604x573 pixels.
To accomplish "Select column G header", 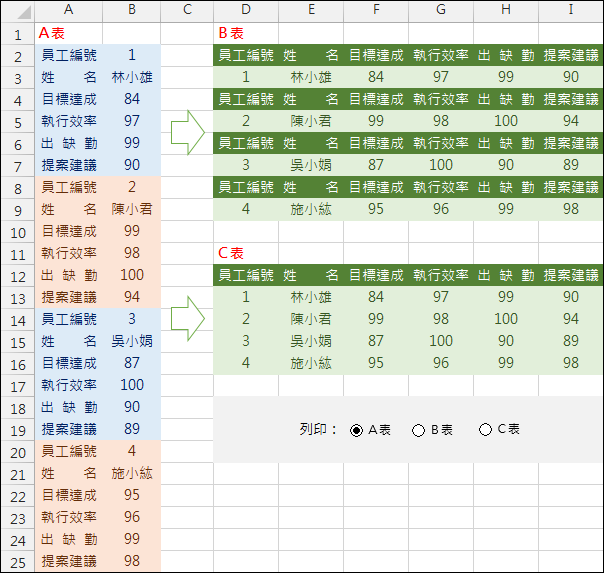I will [441, 10].
